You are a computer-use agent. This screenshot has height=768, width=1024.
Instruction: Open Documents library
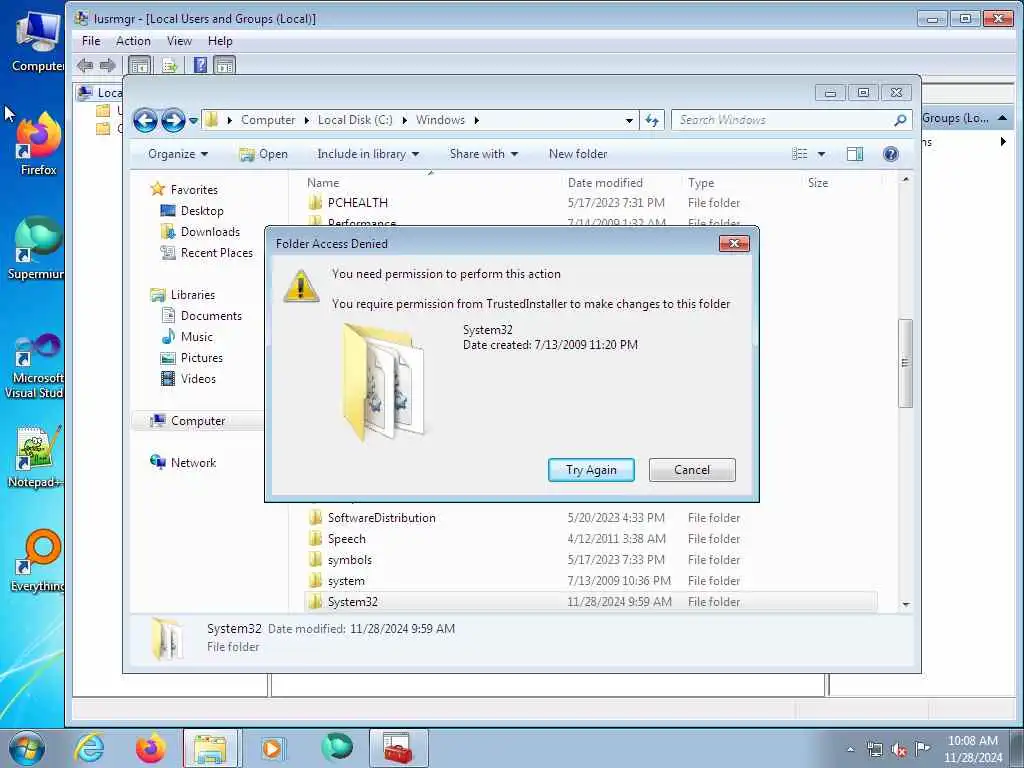[211, 316]
